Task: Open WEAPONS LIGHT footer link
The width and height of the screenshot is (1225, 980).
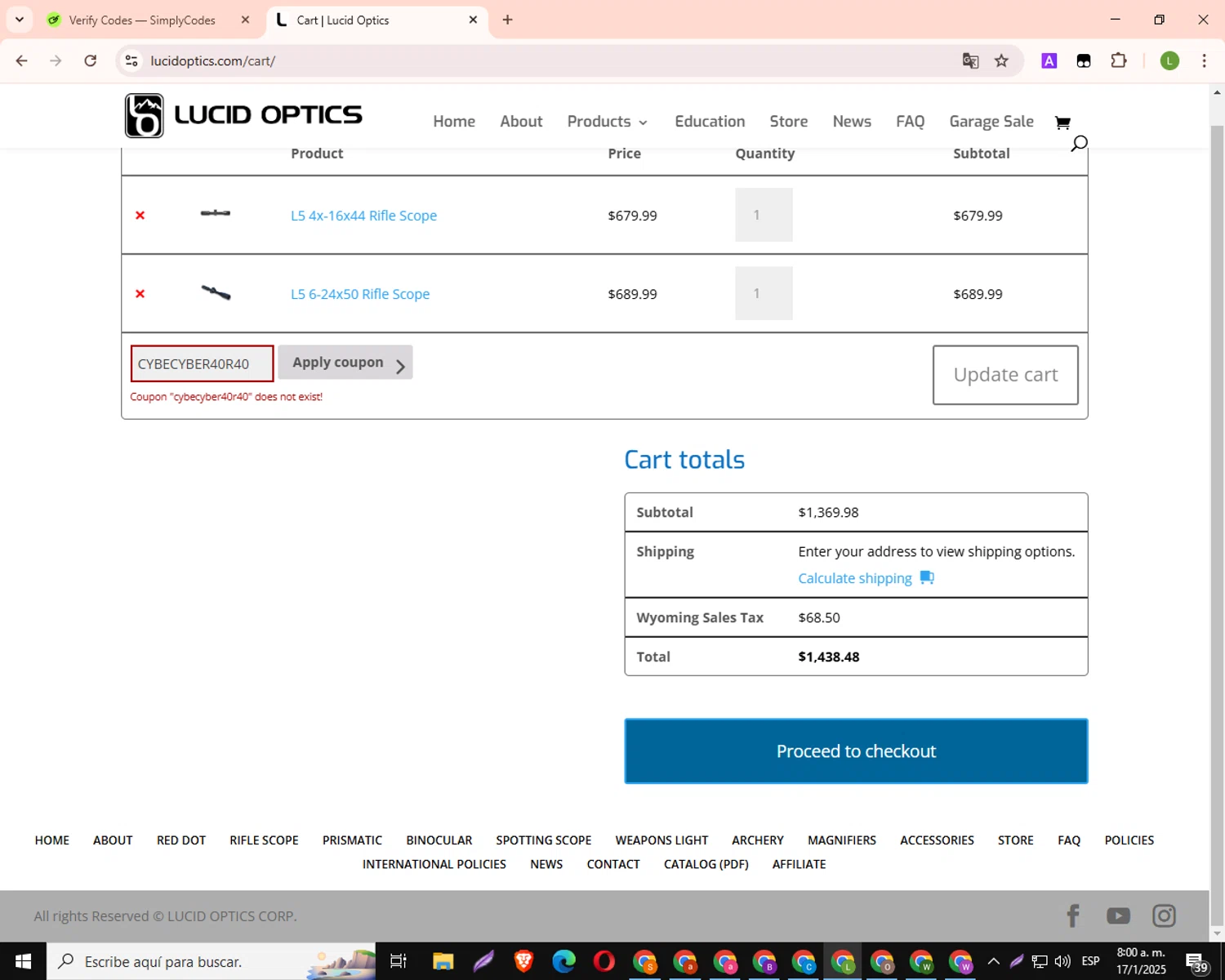Action: point(661,840)
